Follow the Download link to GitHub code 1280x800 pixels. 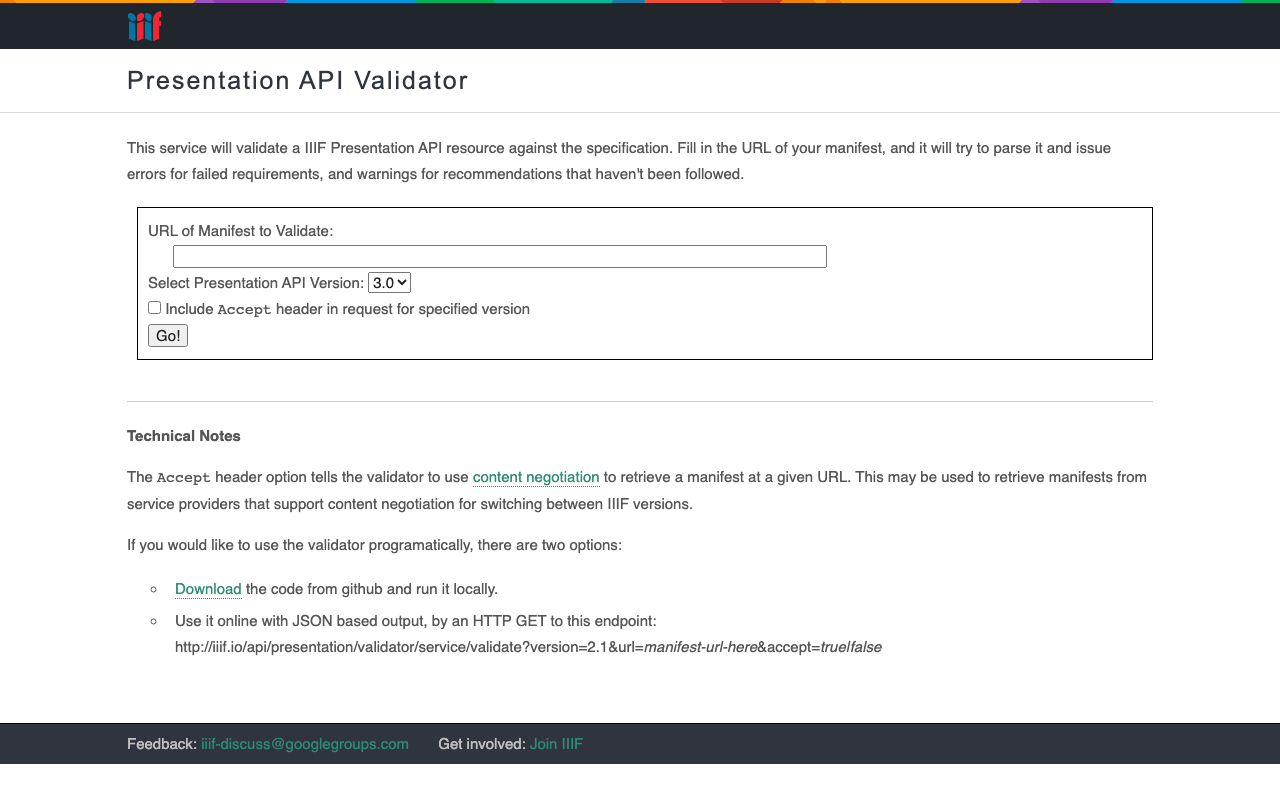pyautogui.click(x=208, y=589)
